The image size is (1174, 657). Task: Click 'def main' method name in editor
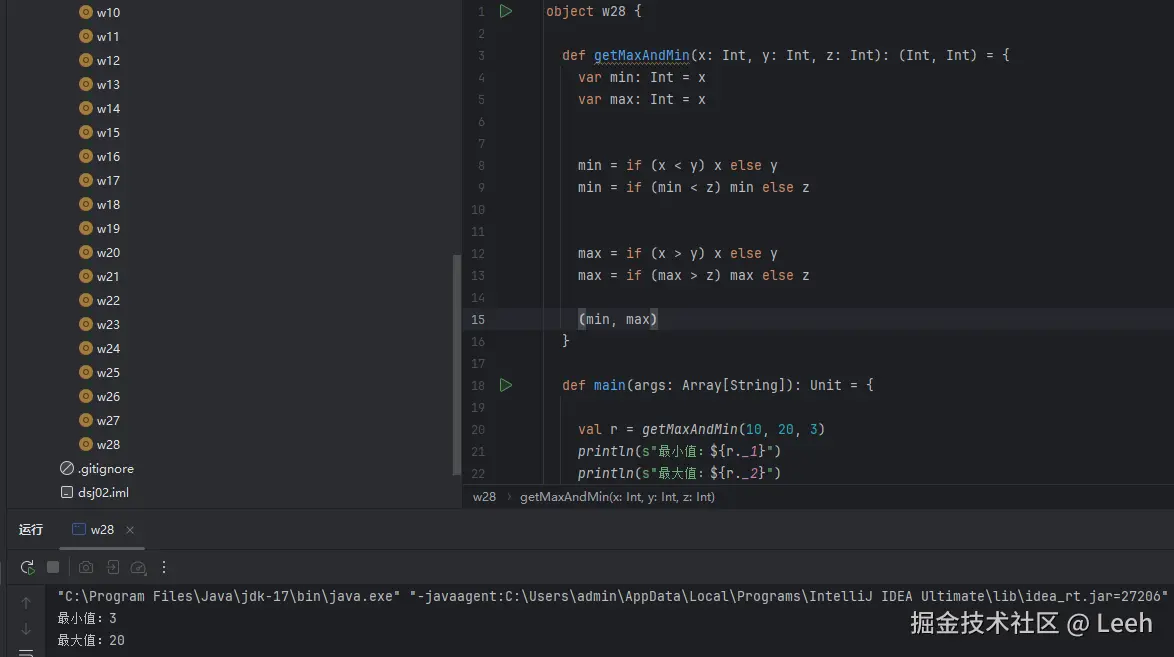609,385
